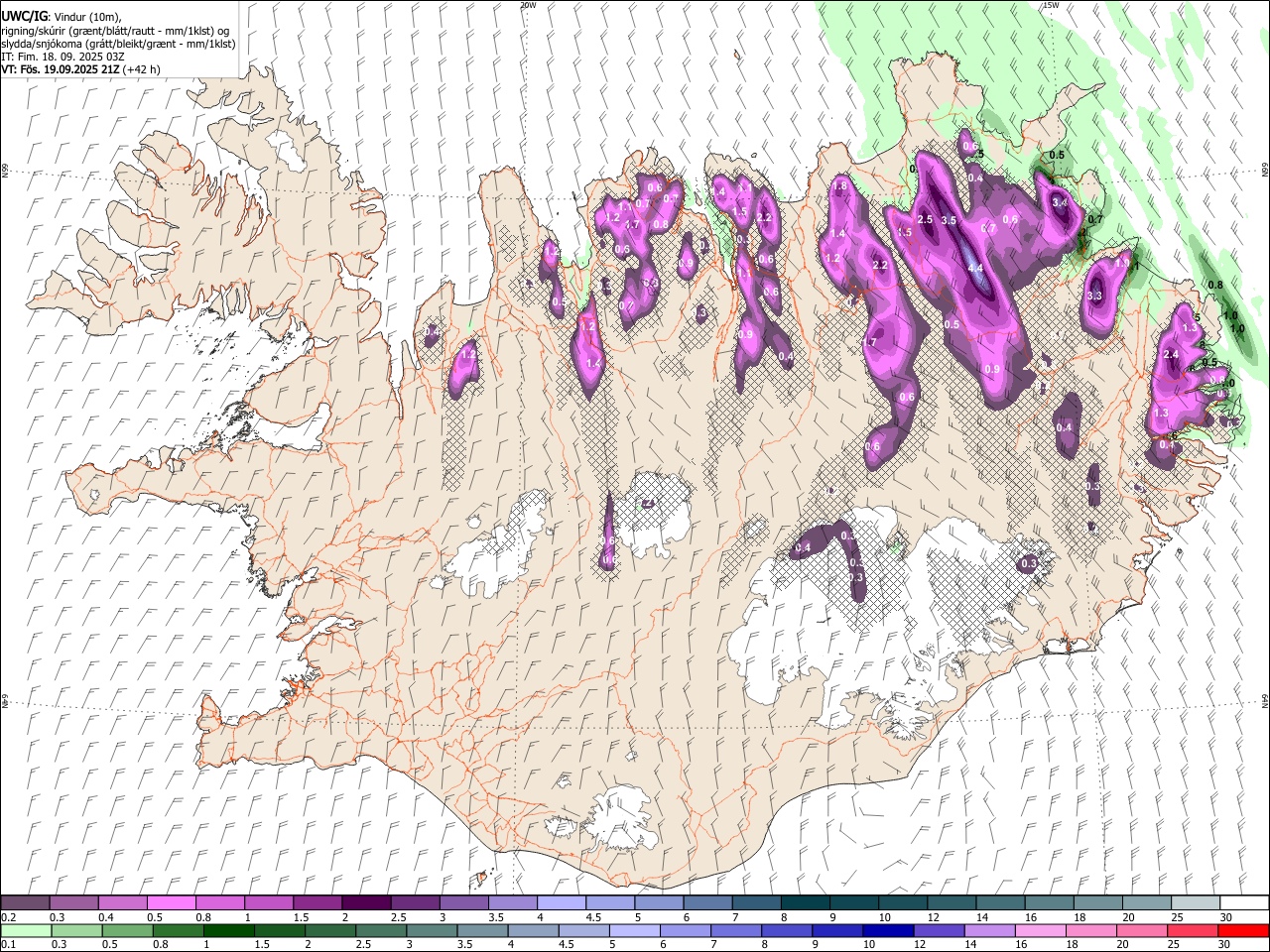Click the pale gray swatch above upper-legend 25
This screenshot has height=952, width=1270.
pos(1196,902)
